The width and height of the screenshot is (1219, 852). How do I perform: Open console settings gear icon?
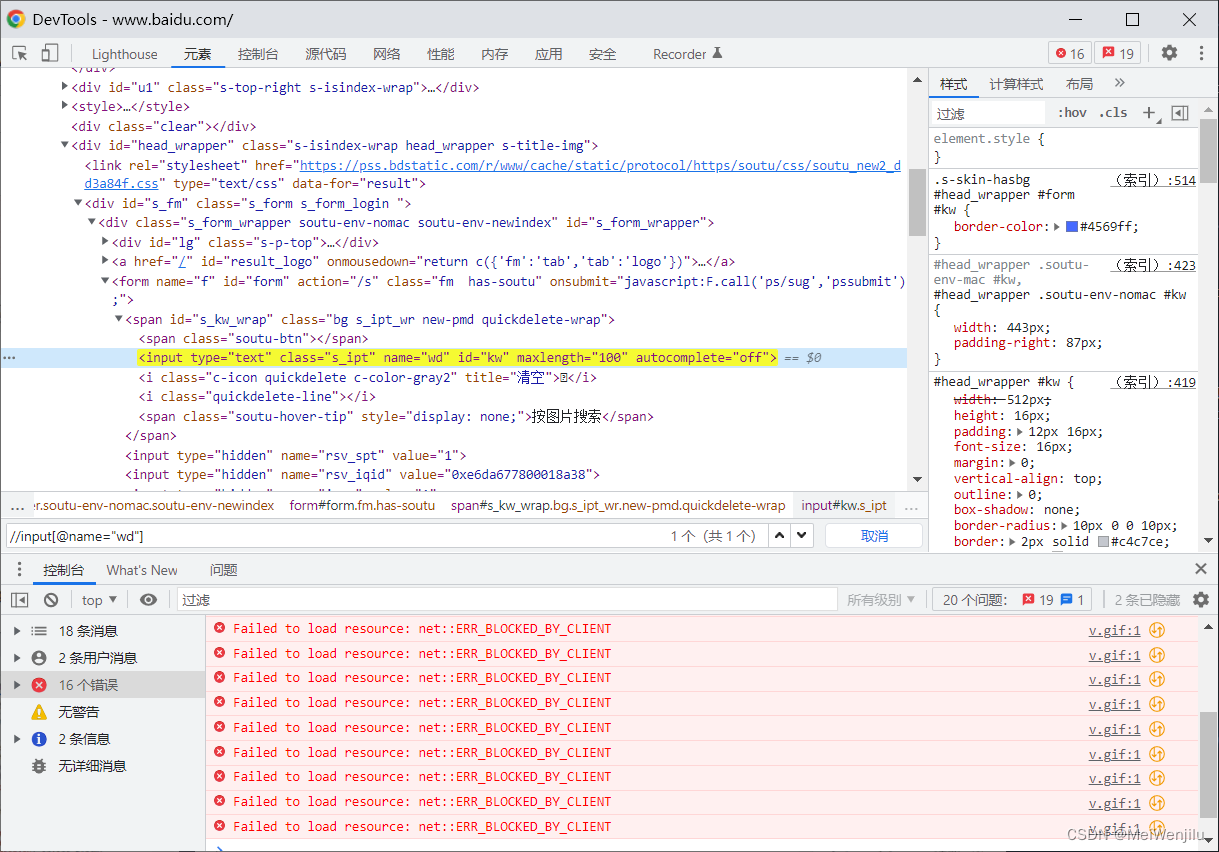pos(1201,600)
